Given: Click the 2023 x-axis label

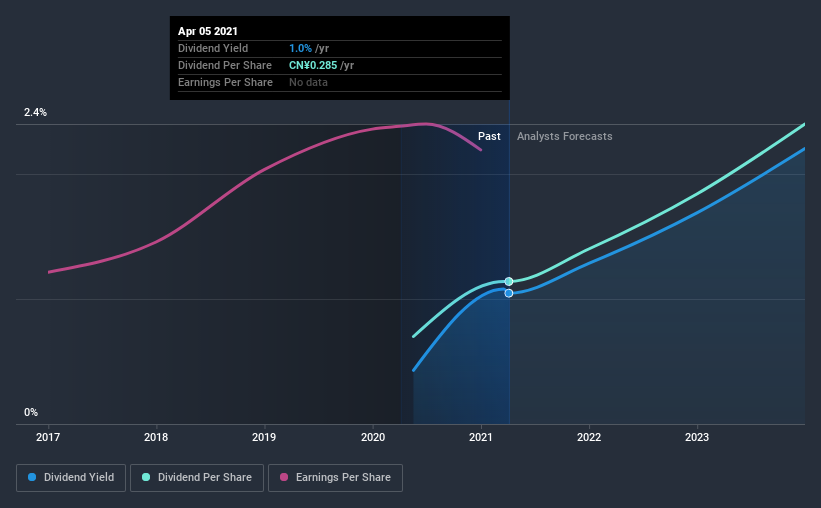Looking at the screenshot, I should [x=697, y=437].
